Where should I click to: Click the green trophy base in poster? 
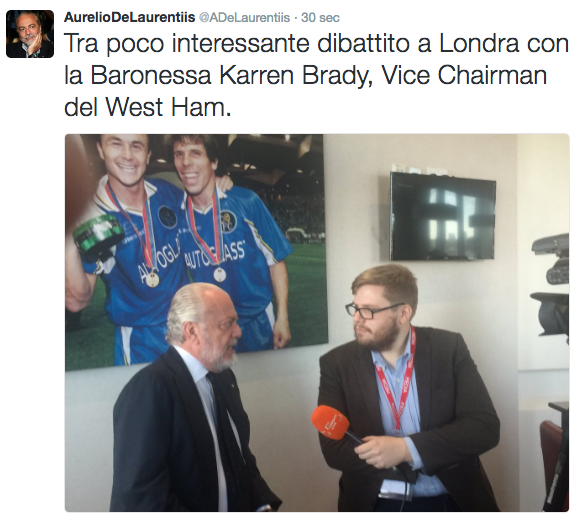[x=98, y=234]
